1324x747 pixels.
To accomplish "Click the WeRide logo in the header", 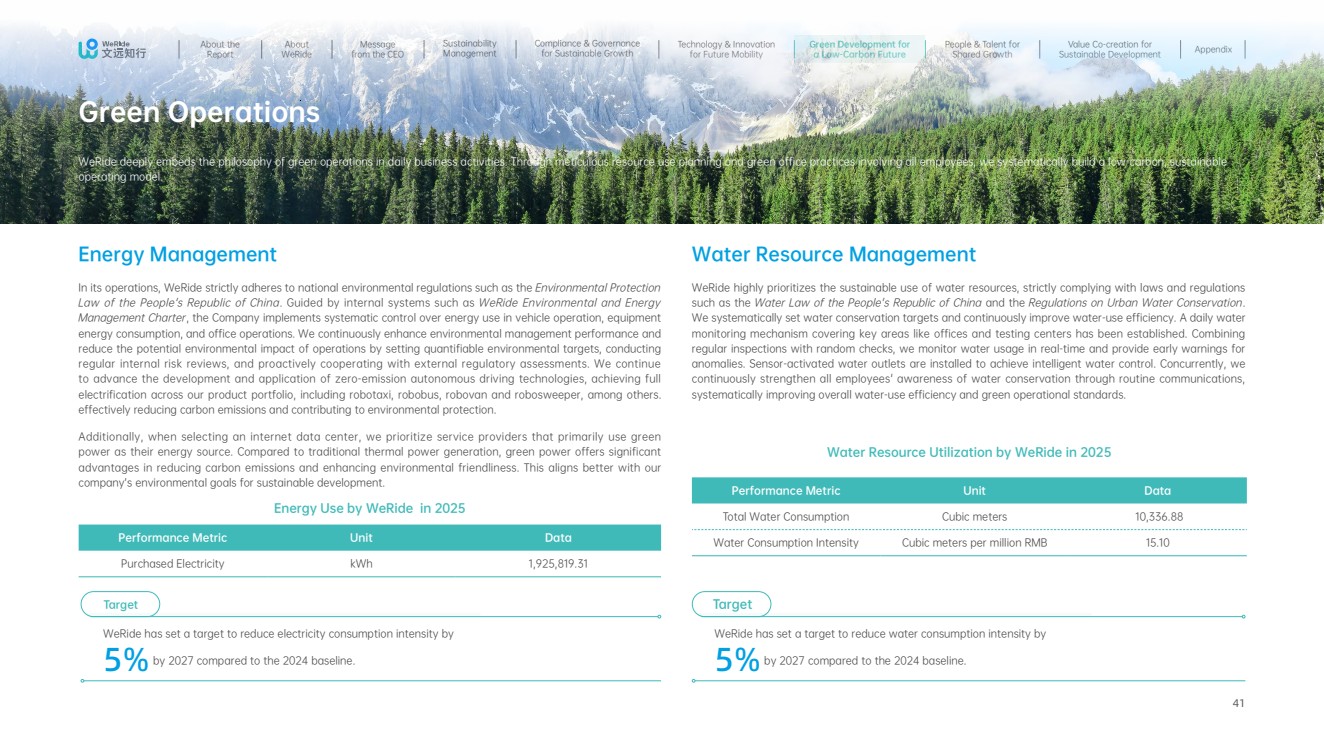I will (112, 49).
